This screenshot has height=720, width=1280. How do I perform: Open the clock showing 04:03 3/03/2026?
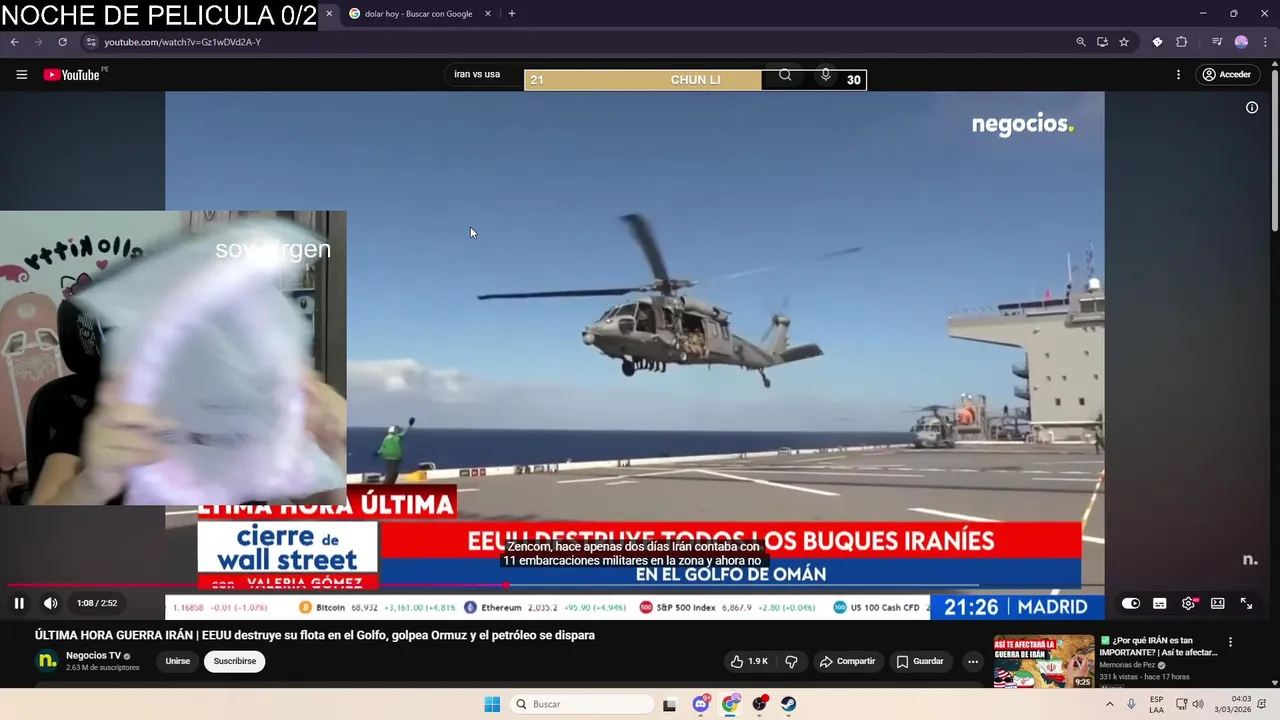(x=1232, y=704)
